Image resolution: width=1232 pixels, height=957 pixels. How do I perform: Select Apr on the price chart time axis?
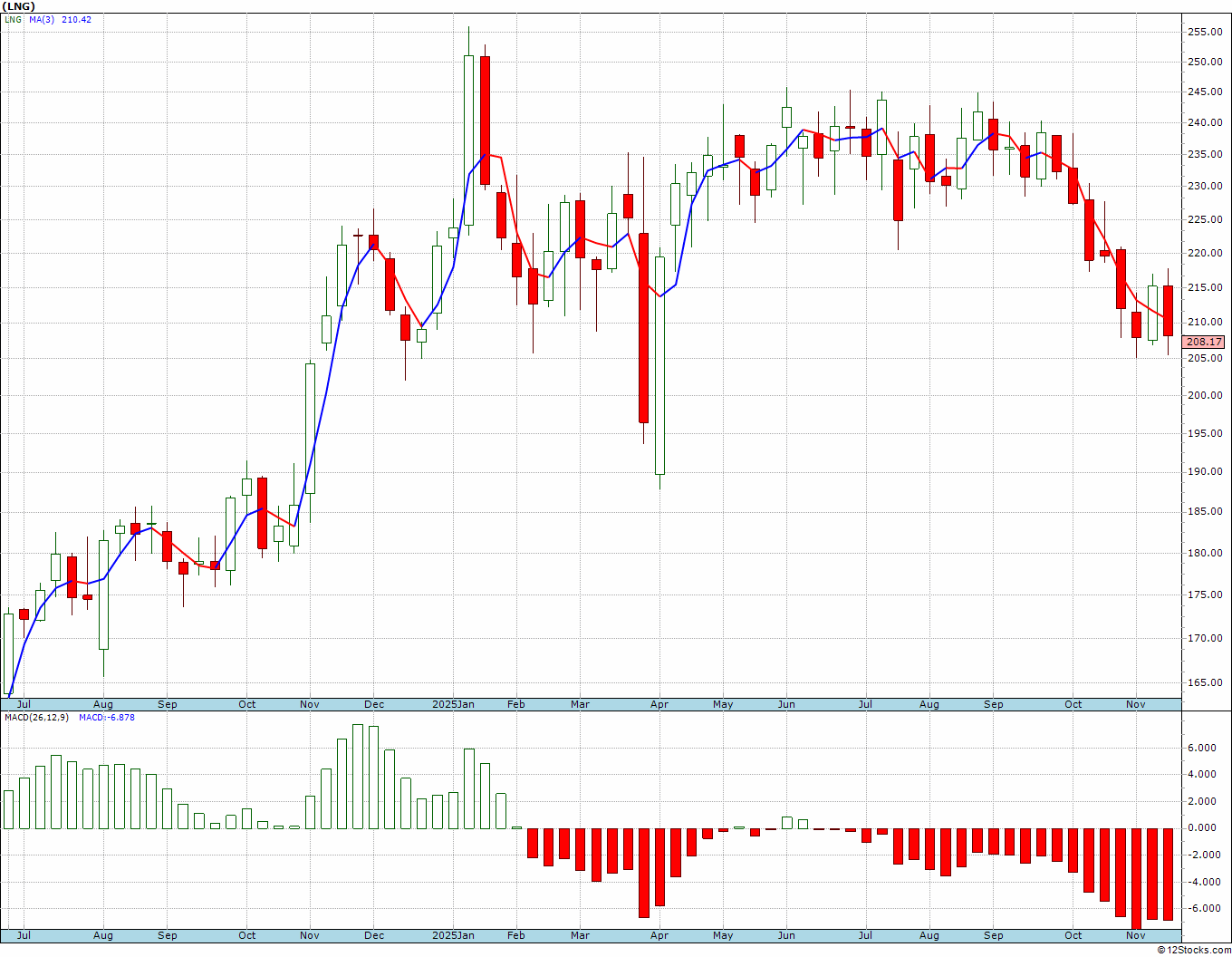659,704
